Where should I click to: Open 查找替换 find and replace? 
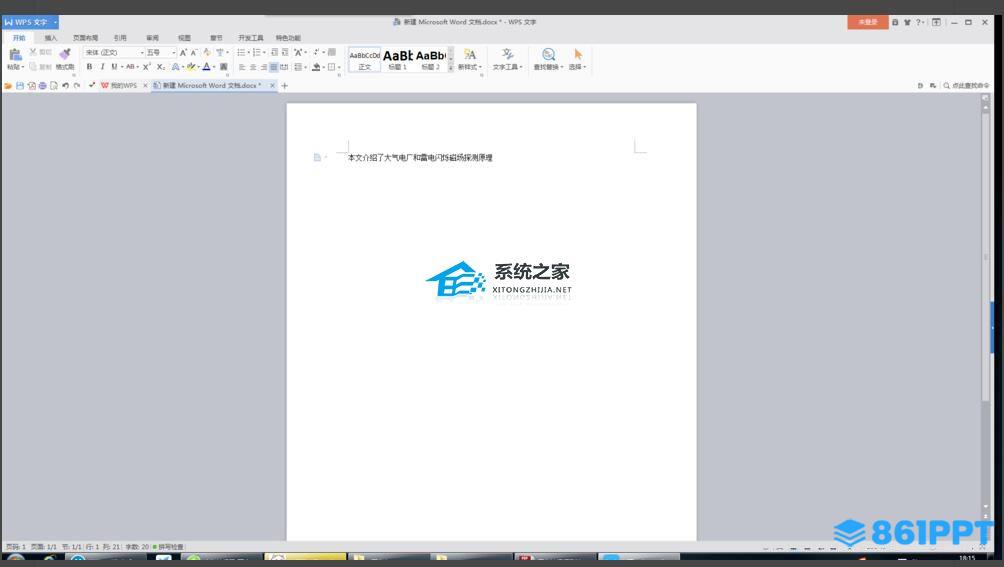pos(548,59)
